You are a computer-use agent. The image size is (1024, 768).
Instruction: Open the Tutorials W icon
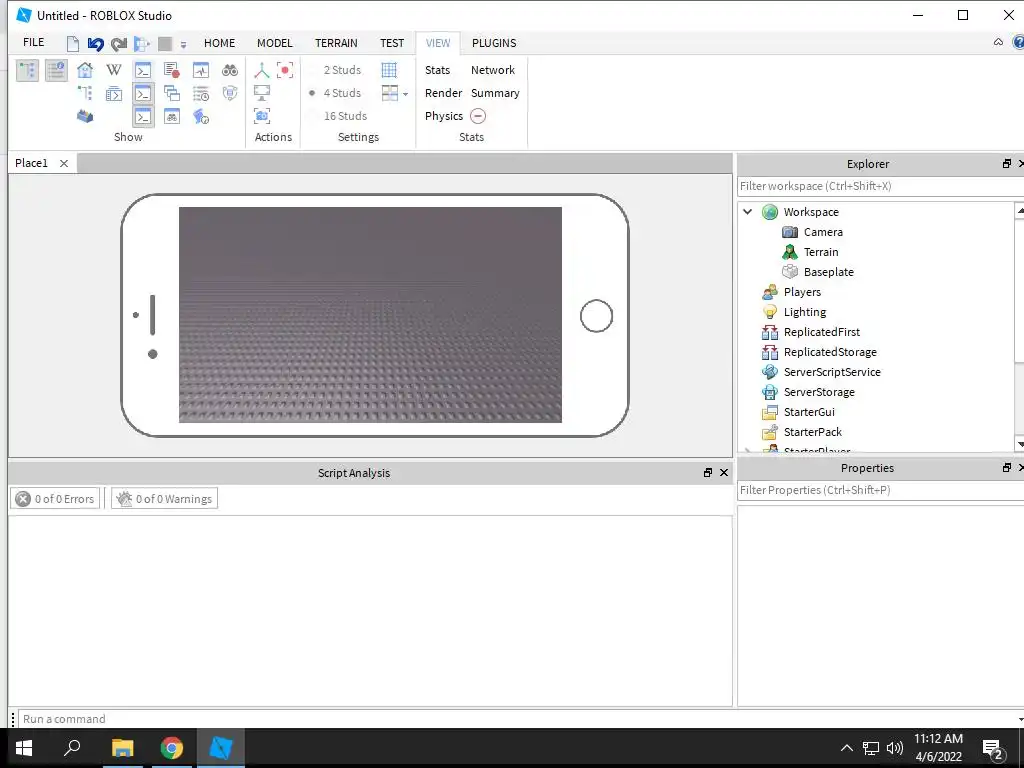(114, 70)
